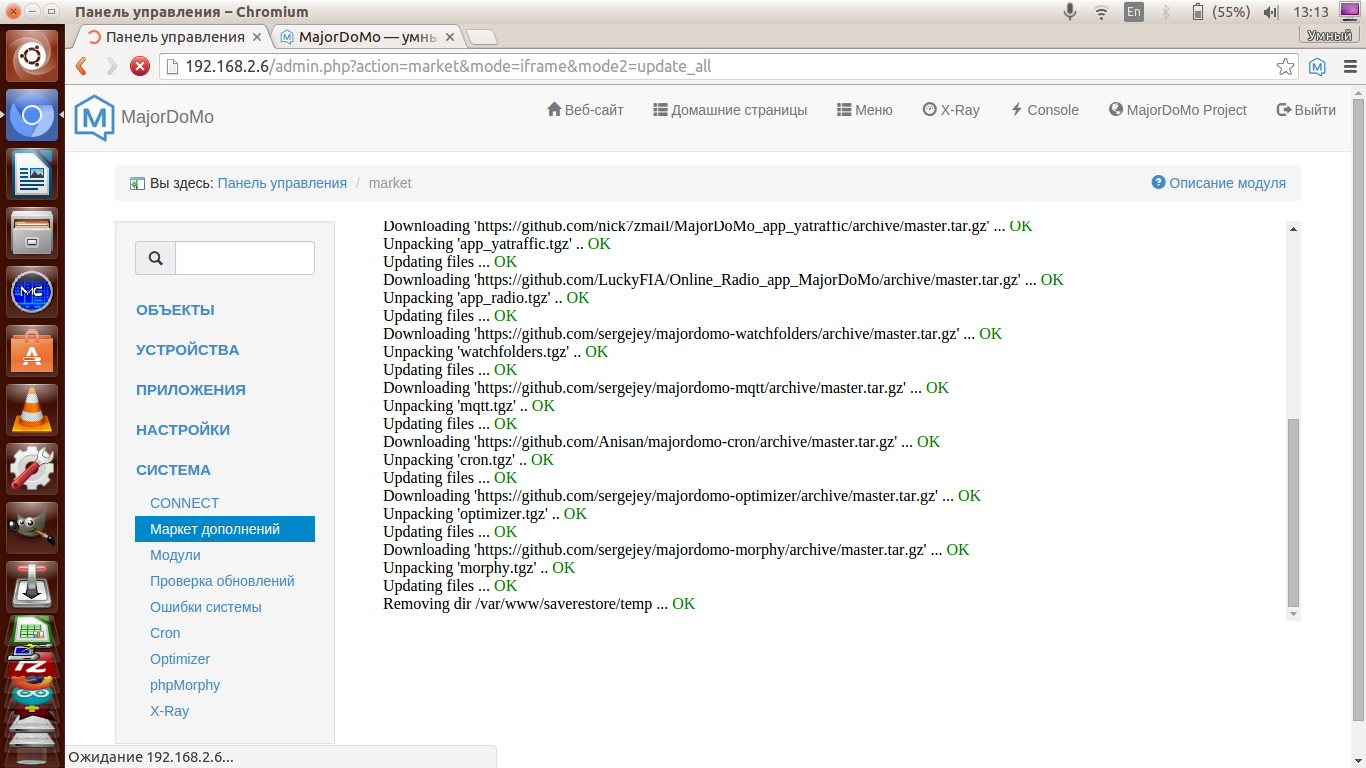Stop loading the page with the red X
This screenshot has width=1366, height=768.
pyautogui.click(x=140, y=66)
